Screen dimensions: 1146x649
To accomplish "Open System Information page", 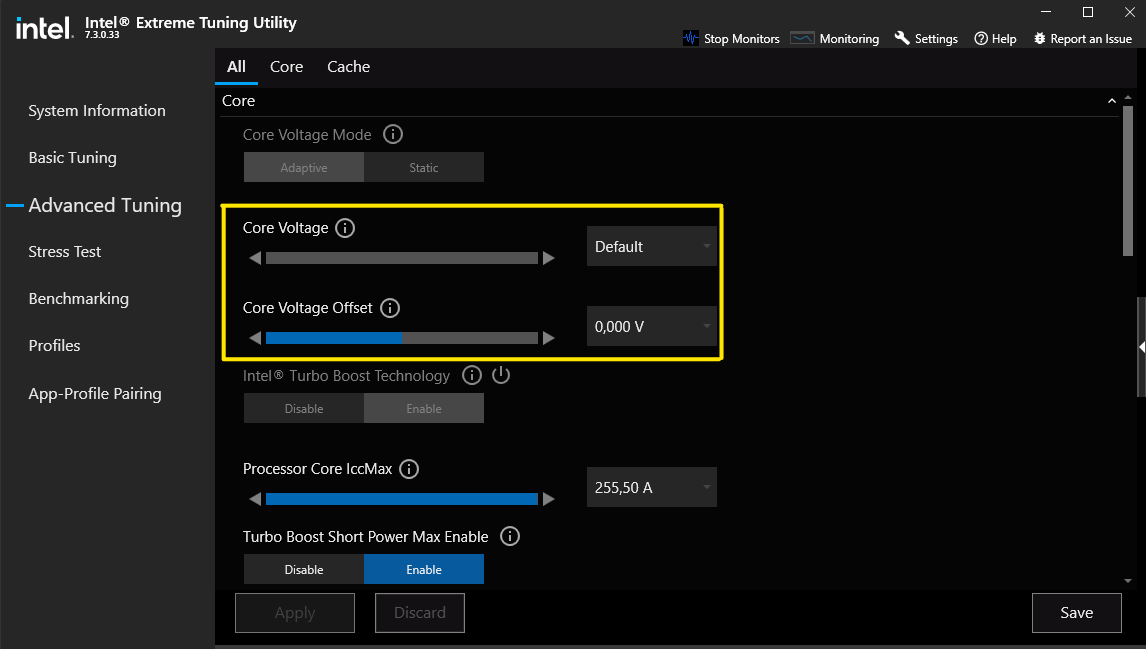I will pos(97,110).
